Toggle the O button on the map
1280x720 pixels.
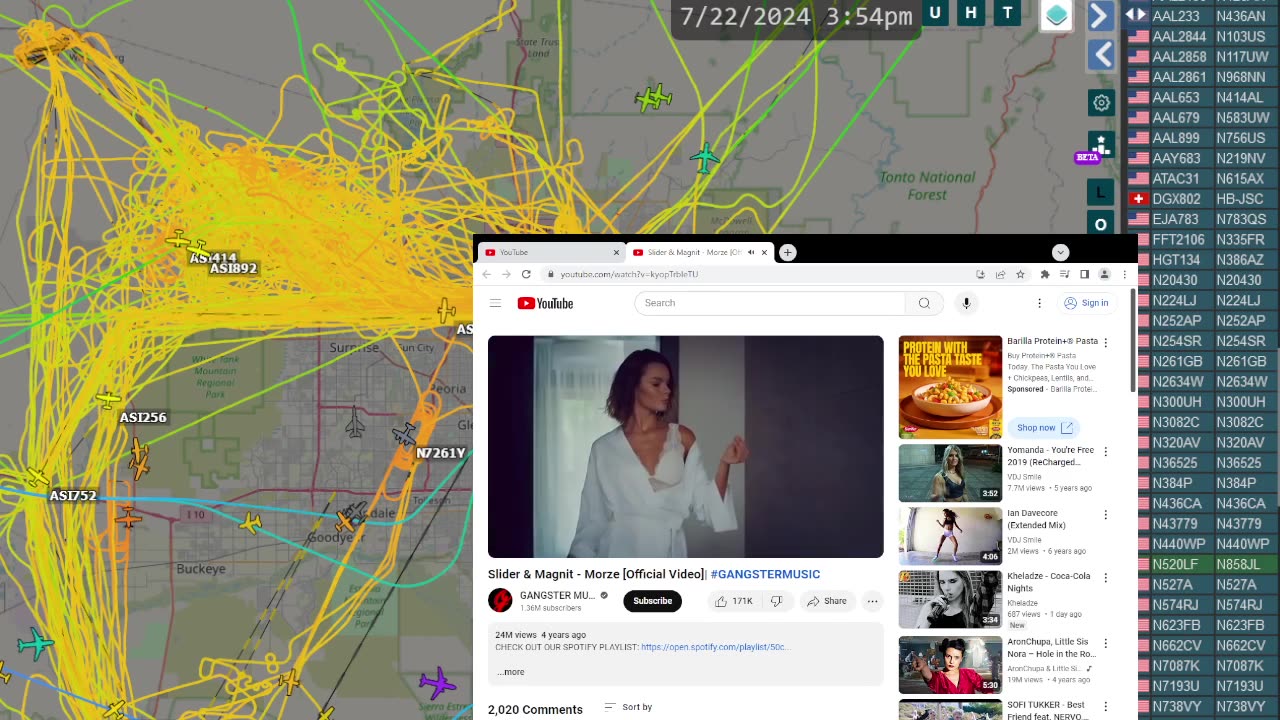[x=1101, y=224]
